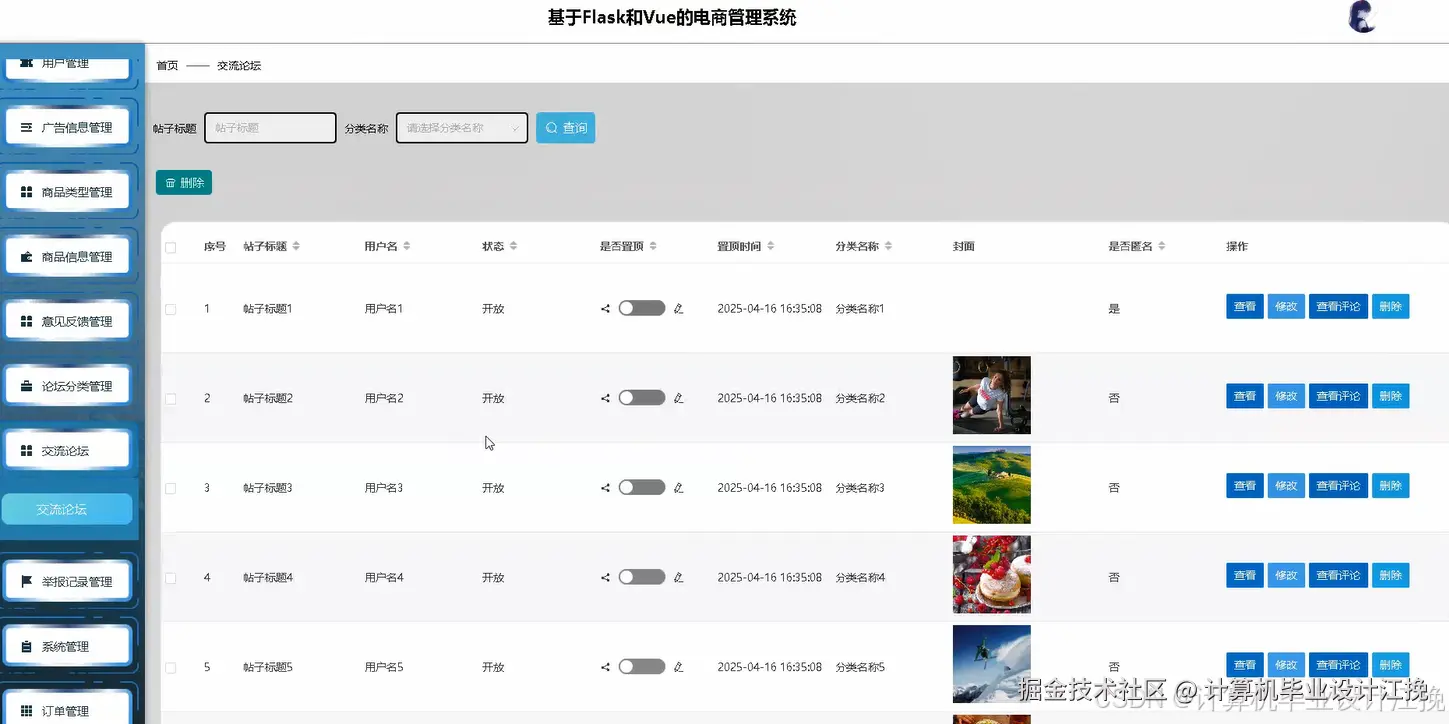Check the checkbox for row 1
This screenshot has width=1449, height=724.
tap(170, 309)
